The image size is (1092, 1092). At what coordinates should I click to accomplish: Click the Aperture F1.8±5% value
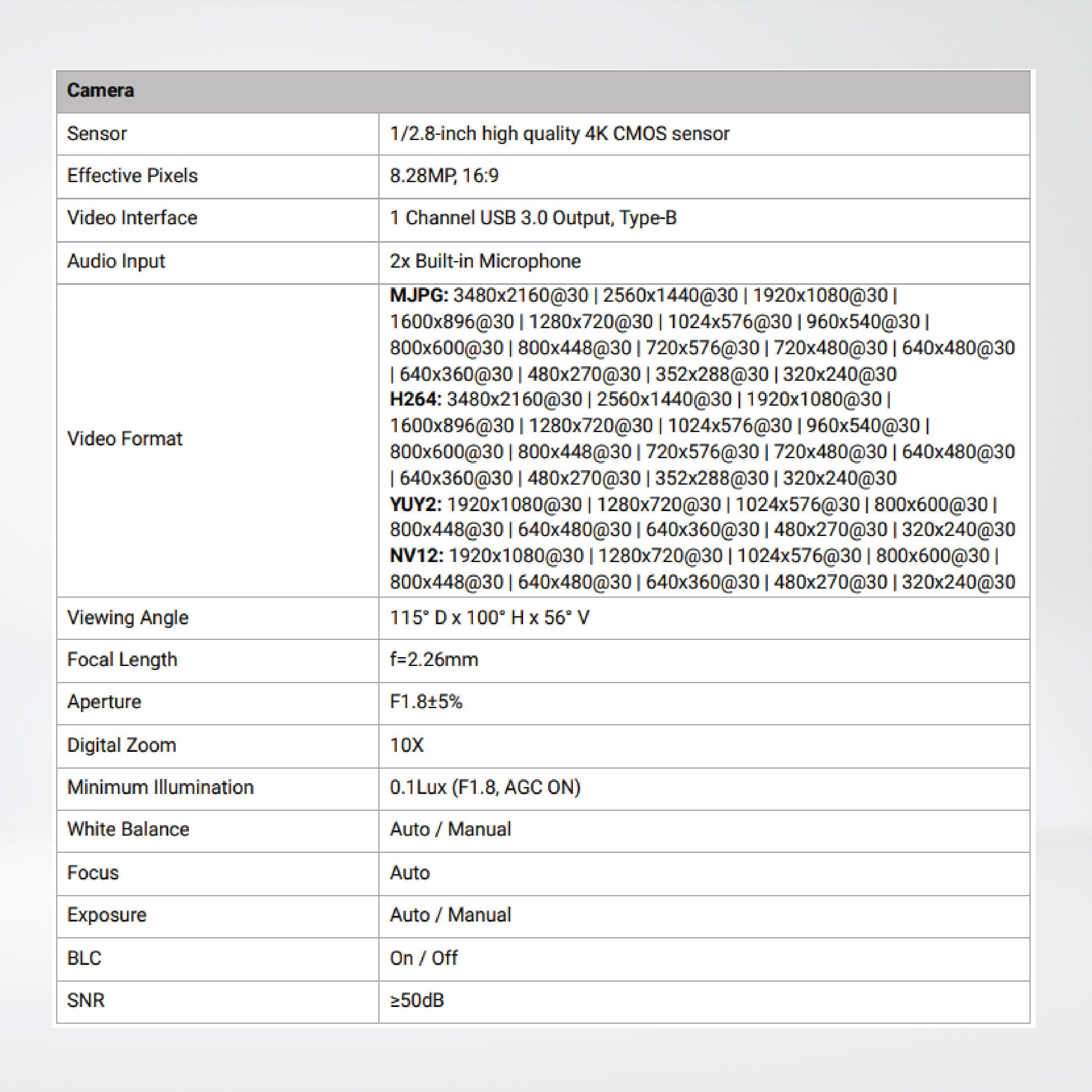pyautogui.click(x=426, y=702)
